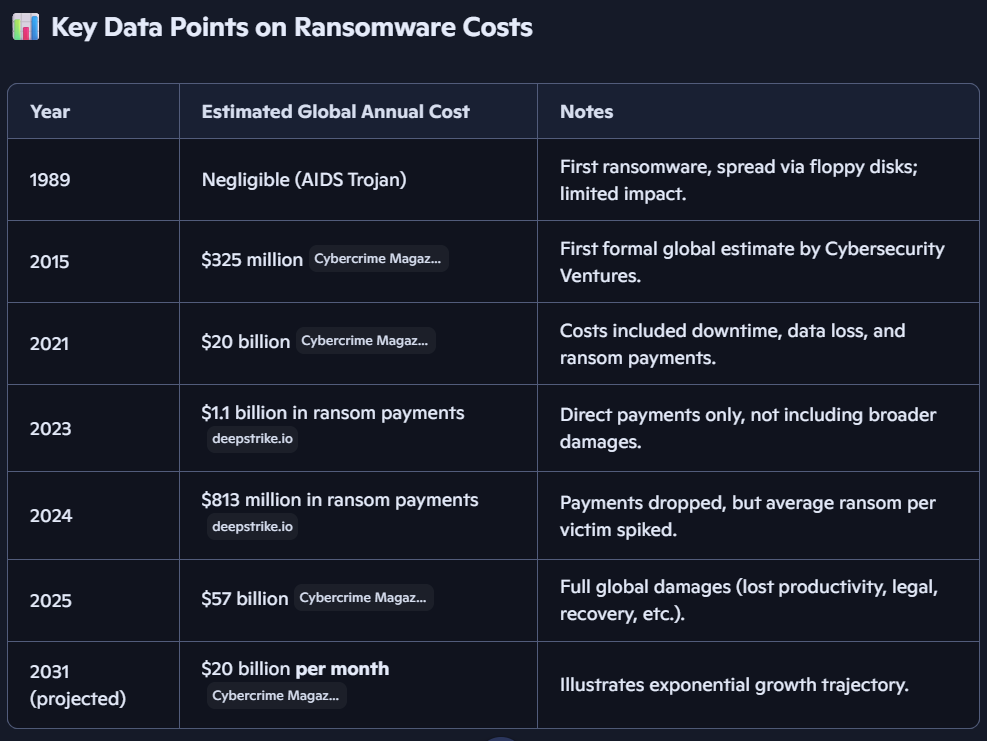Click the "$57 billion" cost text
The height and width of the screenshot is (741, 987).
click(x=245, y=598)
